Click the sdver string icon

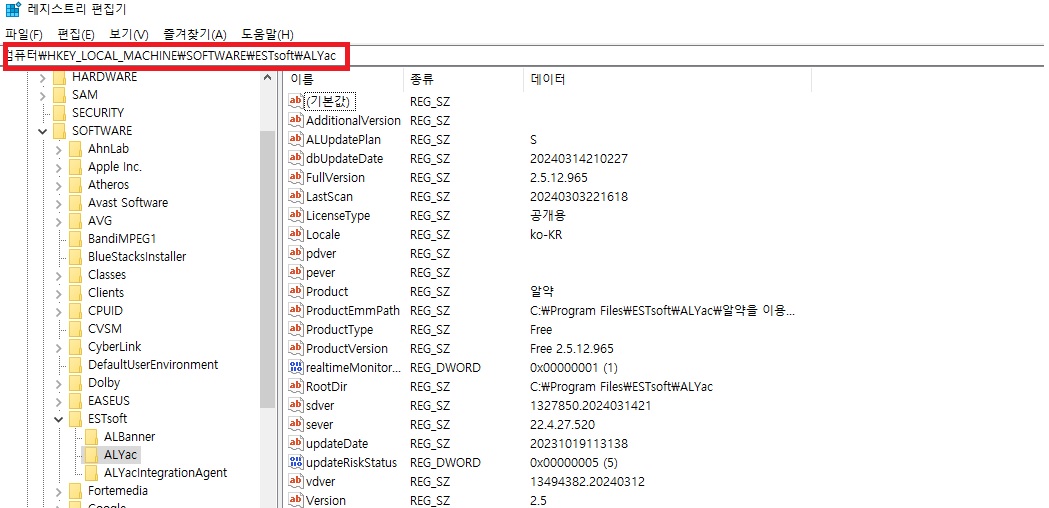pyautogui.click(x=296, y=406)
